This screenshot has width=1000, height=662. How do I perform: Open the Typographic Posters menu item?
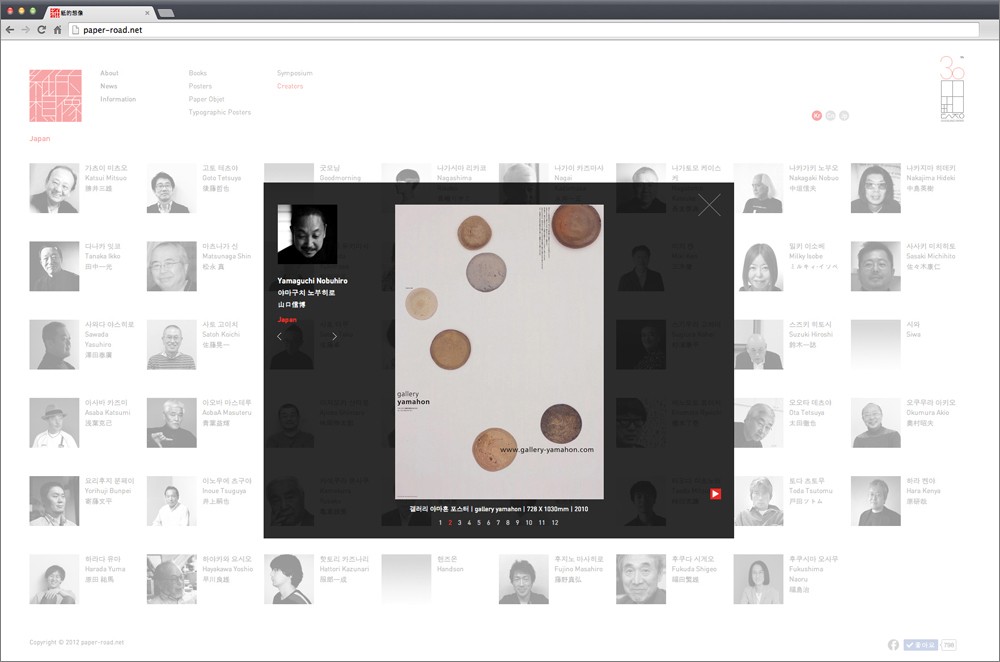tap(219, 112)
